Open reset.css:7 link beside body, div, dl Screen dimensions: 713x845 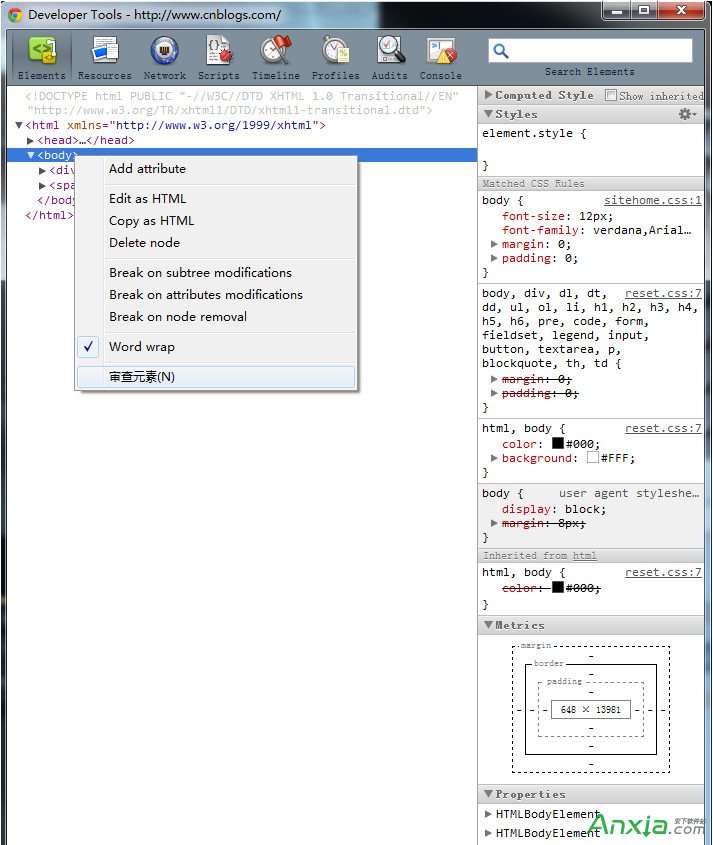point(663,293)
